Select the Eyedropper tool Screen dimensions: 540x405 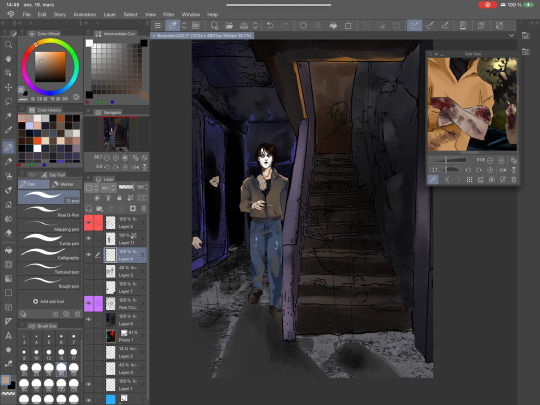[8, 130]
